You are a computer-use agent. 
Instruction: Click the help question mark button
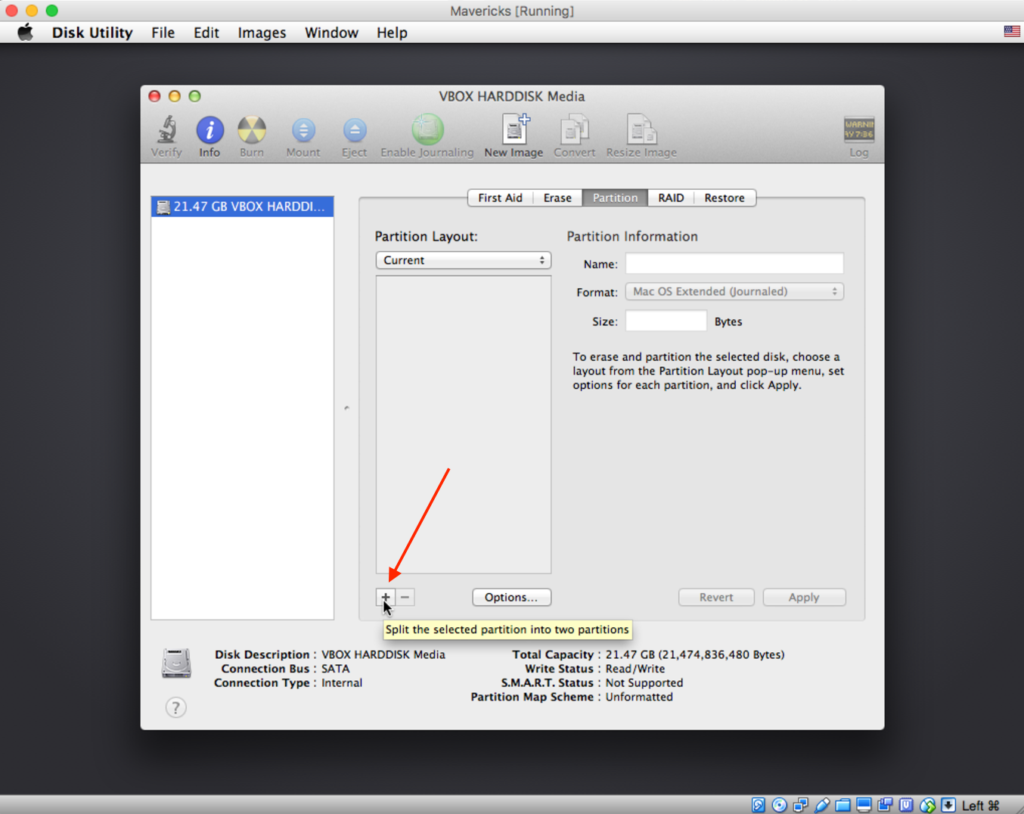(x=176, y=708)
